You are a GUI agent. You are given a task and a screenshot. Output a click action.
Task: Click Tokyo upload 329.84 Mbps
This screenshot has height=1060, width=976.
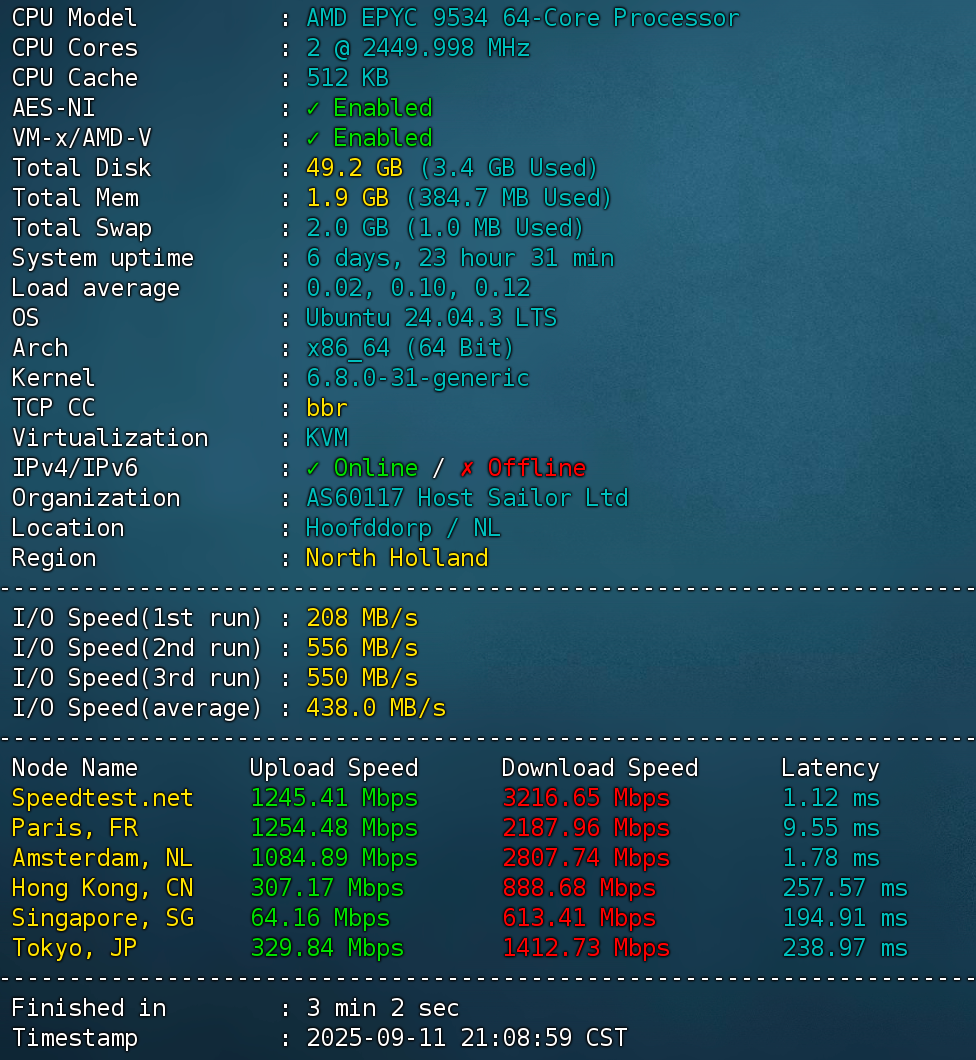point(326,948)
